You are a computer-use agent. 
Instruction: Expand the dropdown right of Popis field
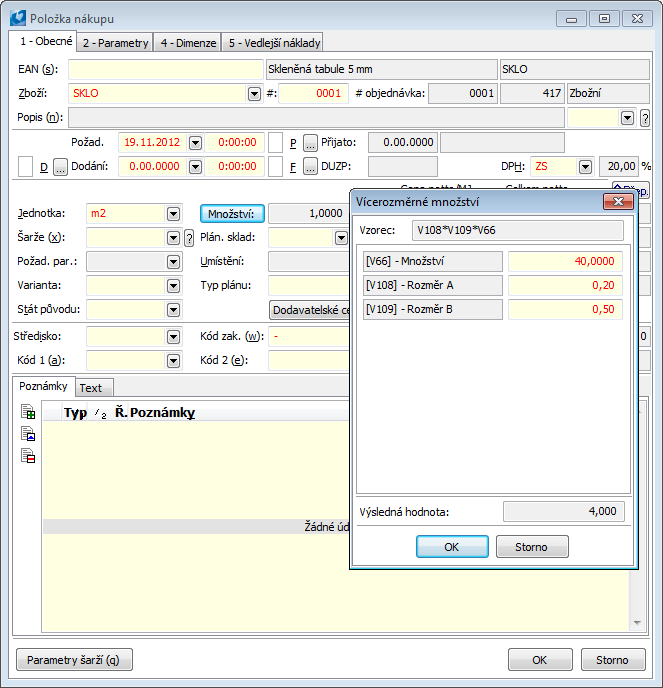tap(627, 118)
